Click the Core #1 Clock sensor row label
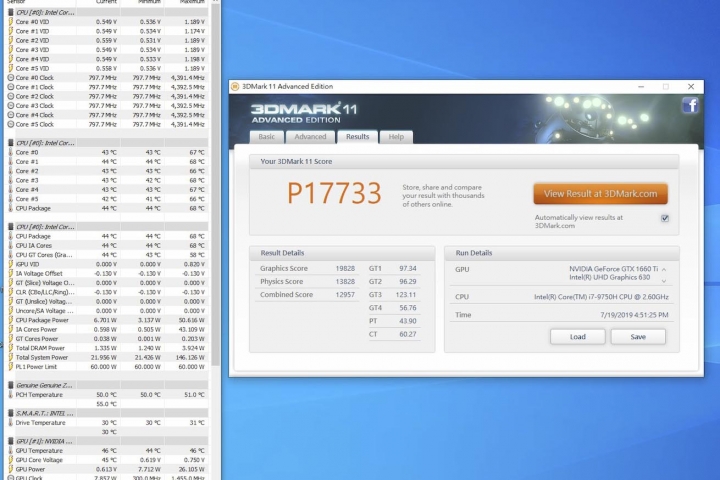The height and width of the screenshot is (480, 720). pos(34,87)
